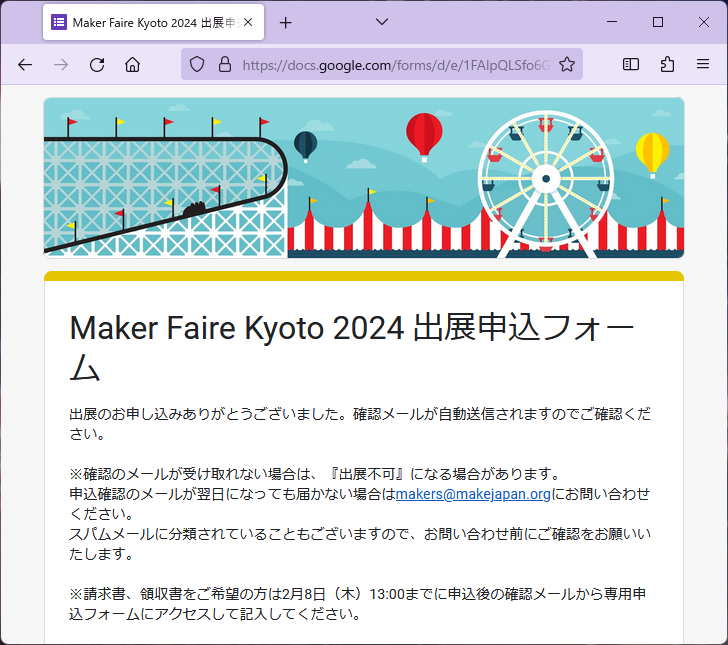This screenshot has height=645, width=728.
Task: Click the form title Maker Faire Kyoto 2024
Action: pos(351,347)
